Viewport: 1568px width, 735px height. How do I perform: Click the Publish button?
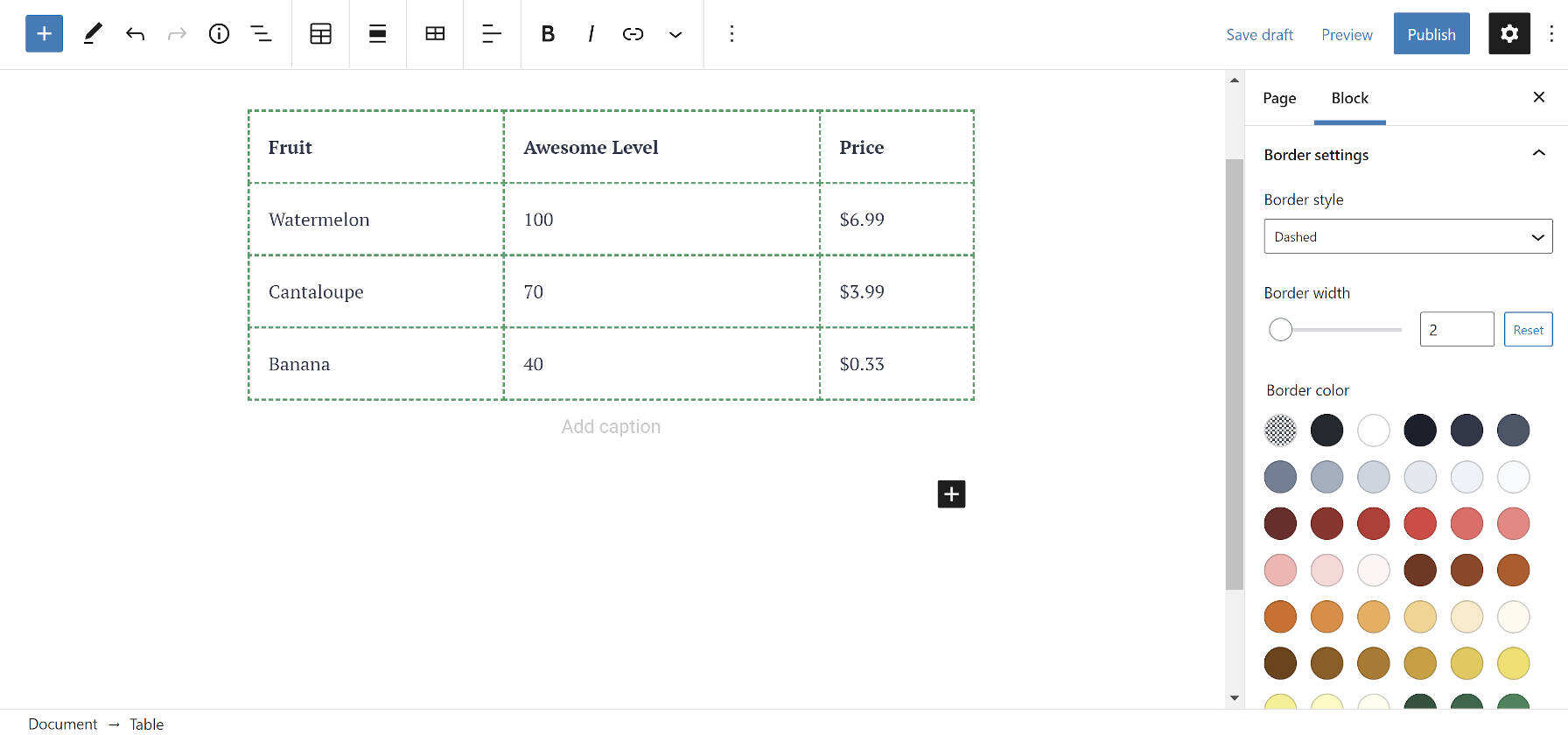tap(1431, 34)
